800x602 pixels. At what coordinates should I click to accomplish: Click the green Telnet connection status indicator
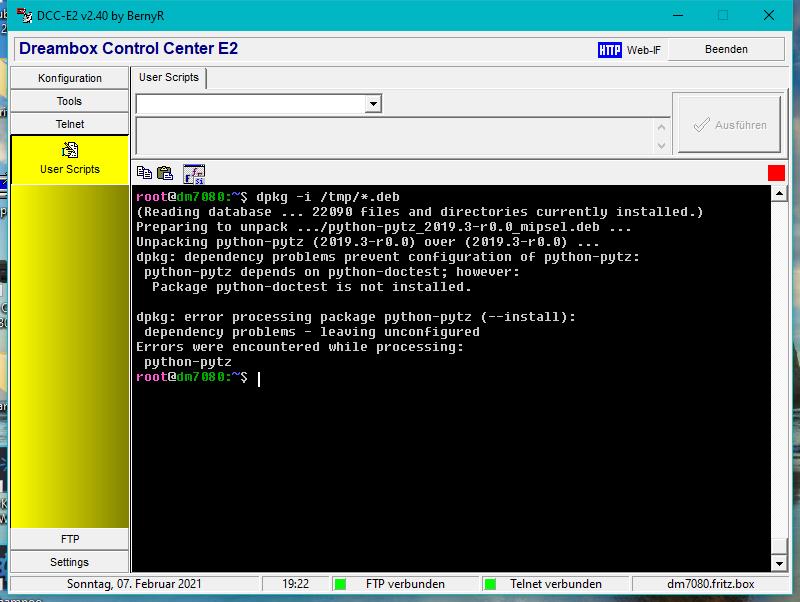click(490, 584)
